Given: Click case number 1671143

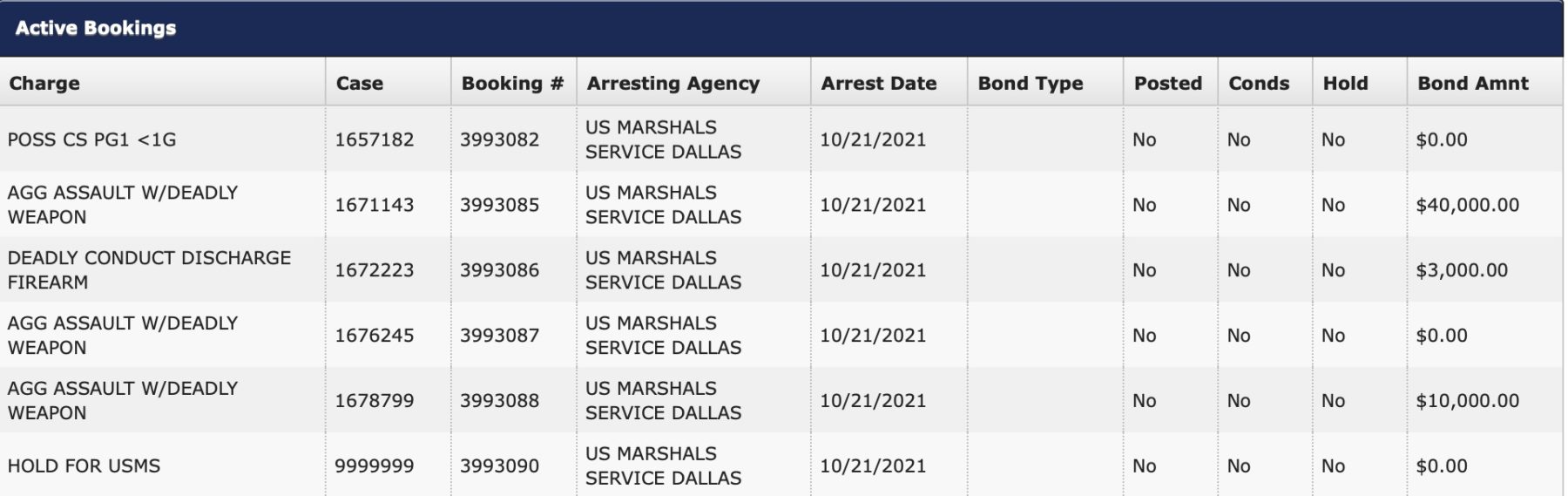Looking at the screenshot, I should [375, 205].
